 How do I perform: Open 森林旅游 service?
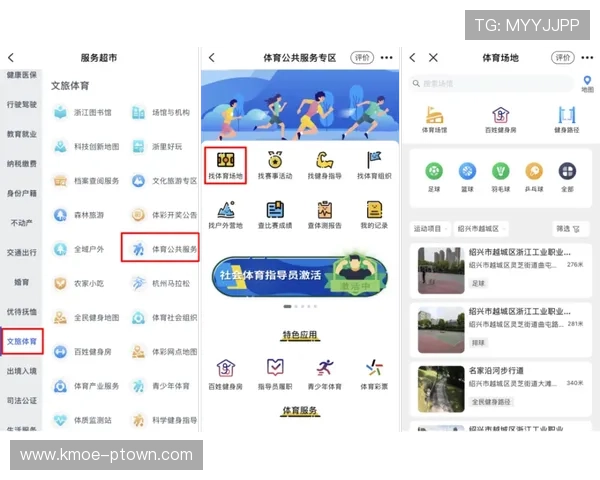pos(78,215)
